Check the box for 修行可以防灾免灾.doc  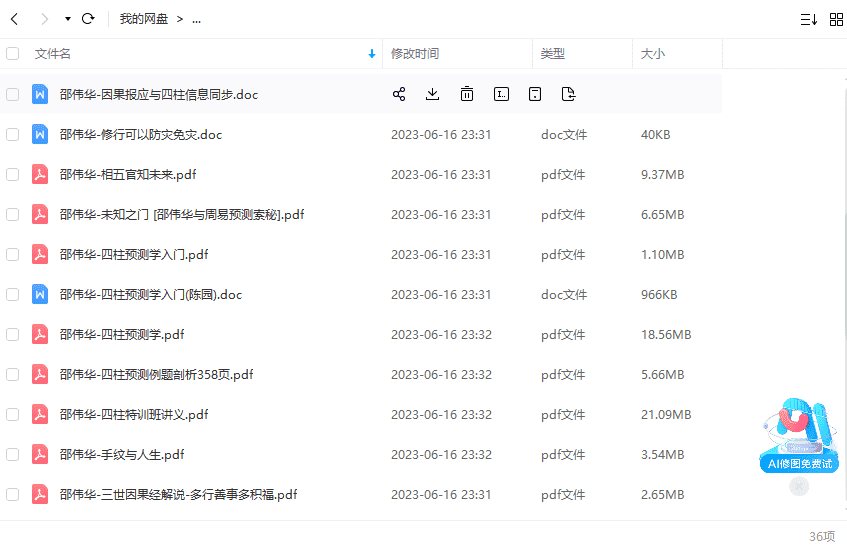13,134
